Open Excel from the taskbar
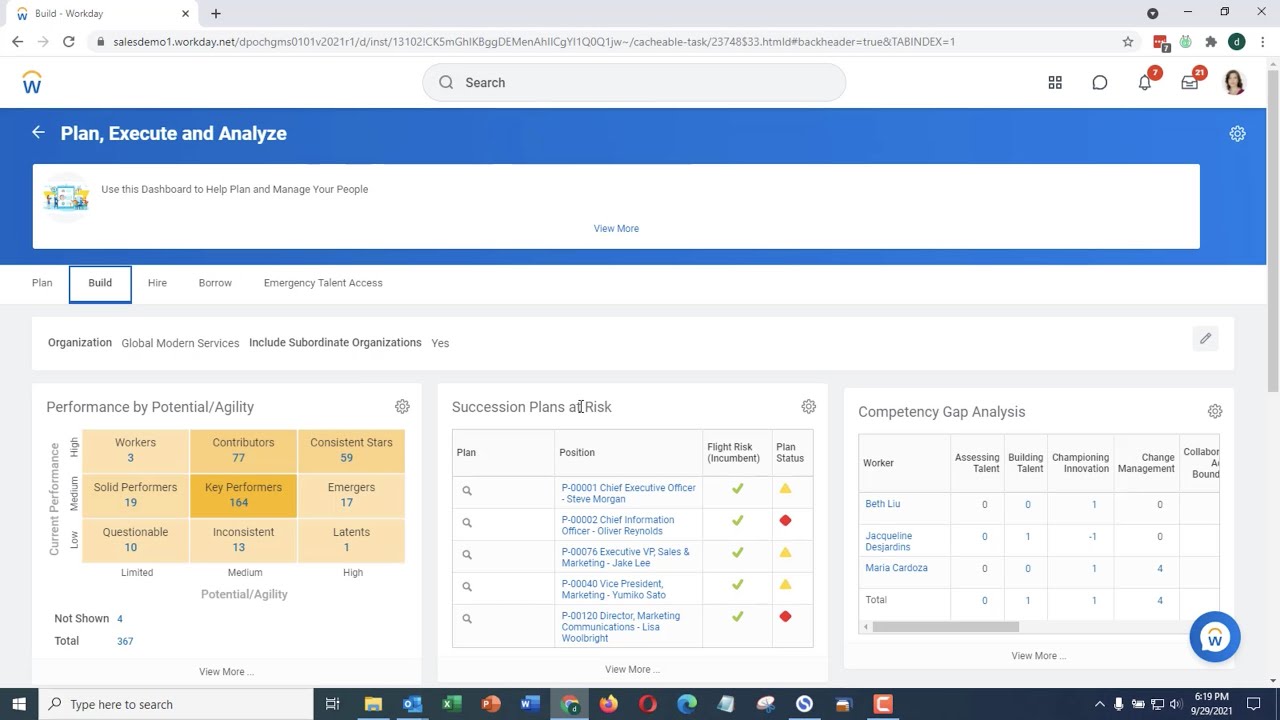 pos(451,704)
